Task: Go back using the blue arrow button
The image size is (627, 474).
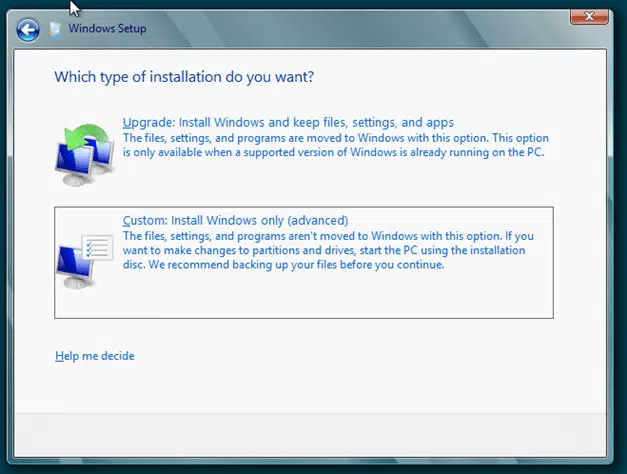Action: click(x=28, y=30)
